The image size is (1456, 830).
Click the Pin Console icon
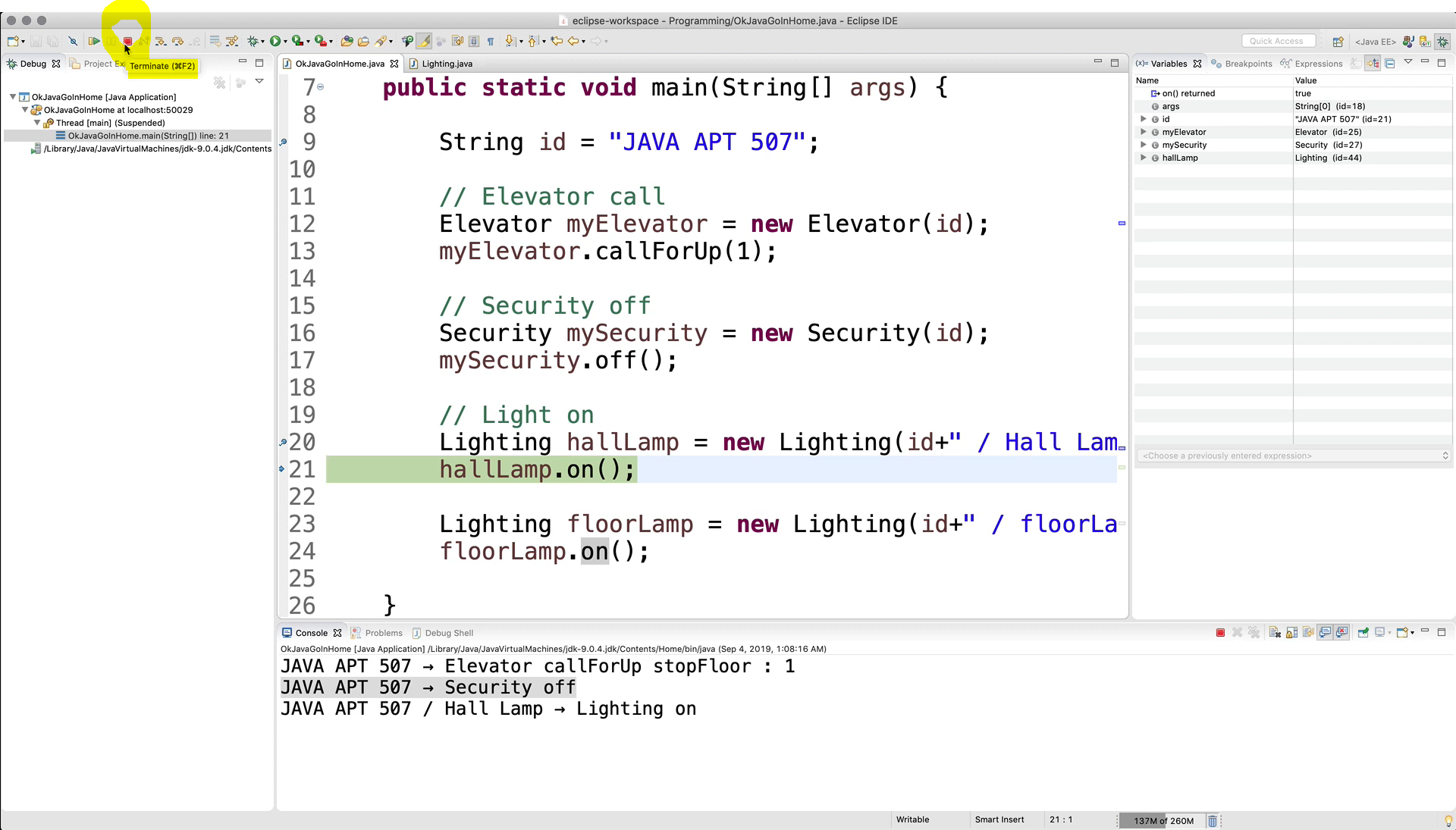click(1363, 632)
